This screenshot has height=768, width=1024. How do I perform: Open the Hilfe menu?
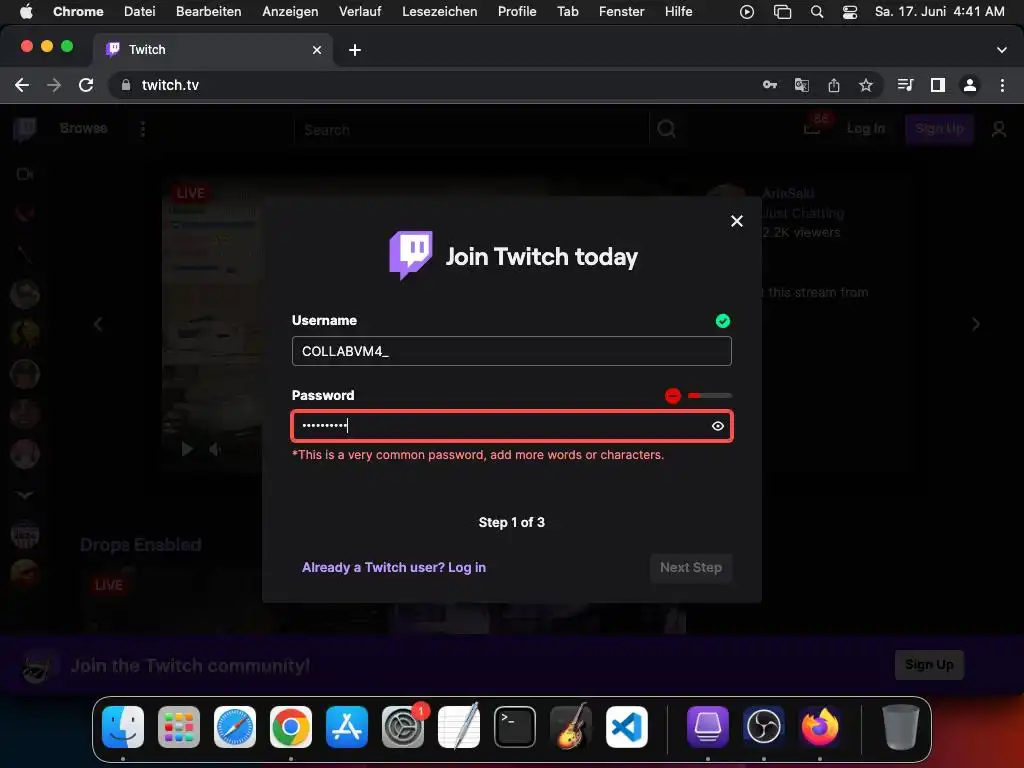click(x=679, y=11)
